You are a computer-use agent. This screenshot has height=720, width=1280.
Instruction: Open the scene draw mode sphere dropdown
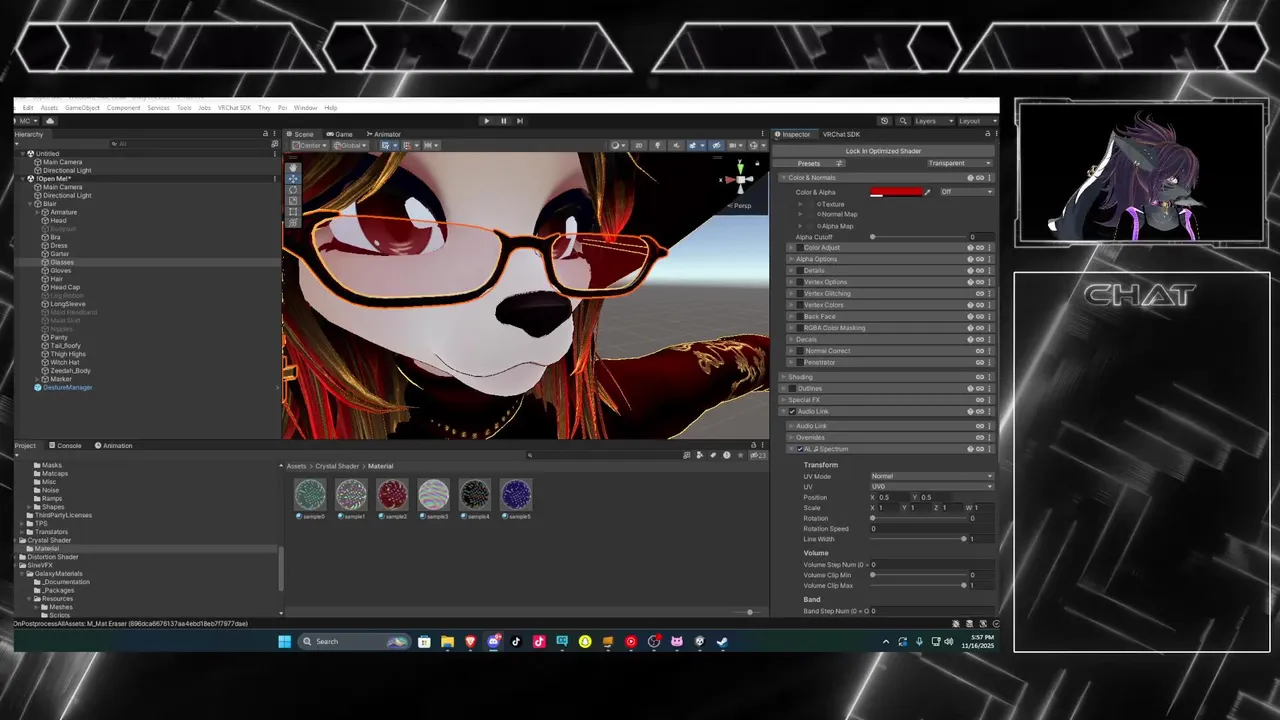click(618, 146)
